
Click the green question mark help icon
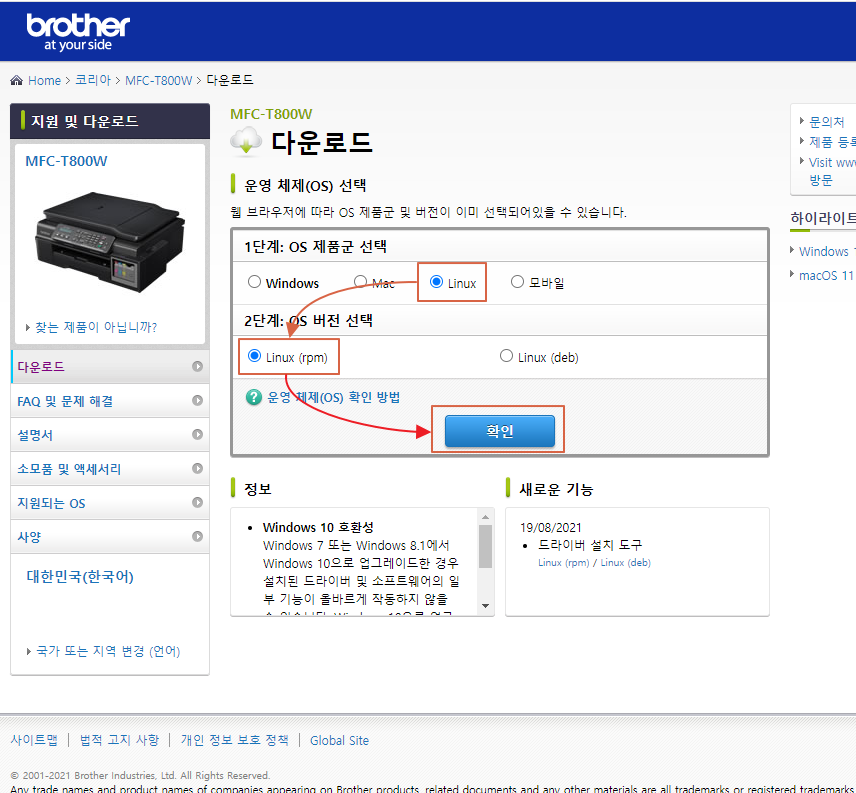tap(254, 397)
